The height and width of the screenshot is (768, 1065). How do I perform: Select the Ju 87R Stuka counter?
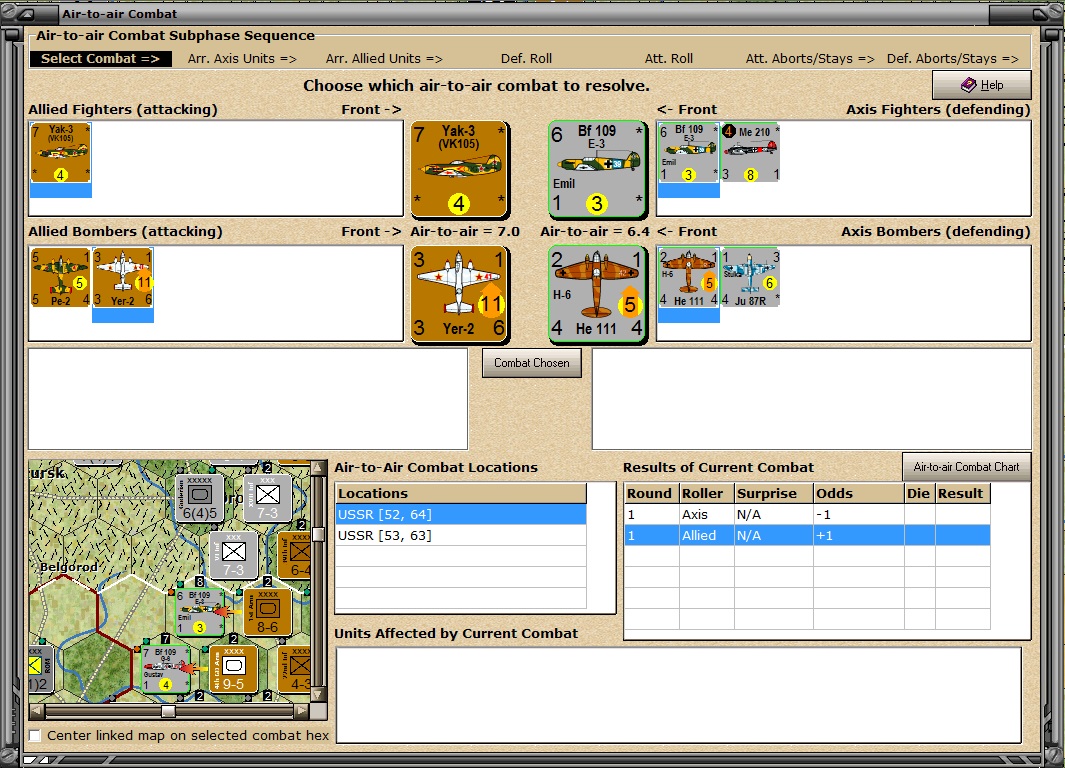click(x=751, y=278)
